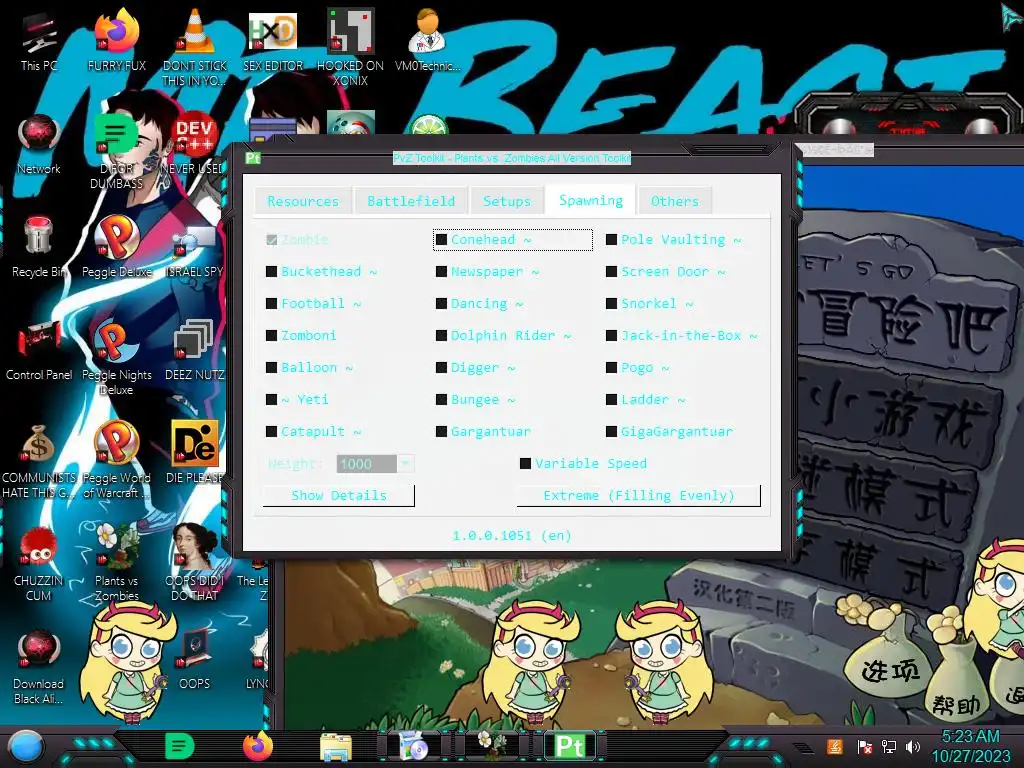Screen dimensions: 1024x768
Task: Open the Network desktop icon
Action: point(39,144)
